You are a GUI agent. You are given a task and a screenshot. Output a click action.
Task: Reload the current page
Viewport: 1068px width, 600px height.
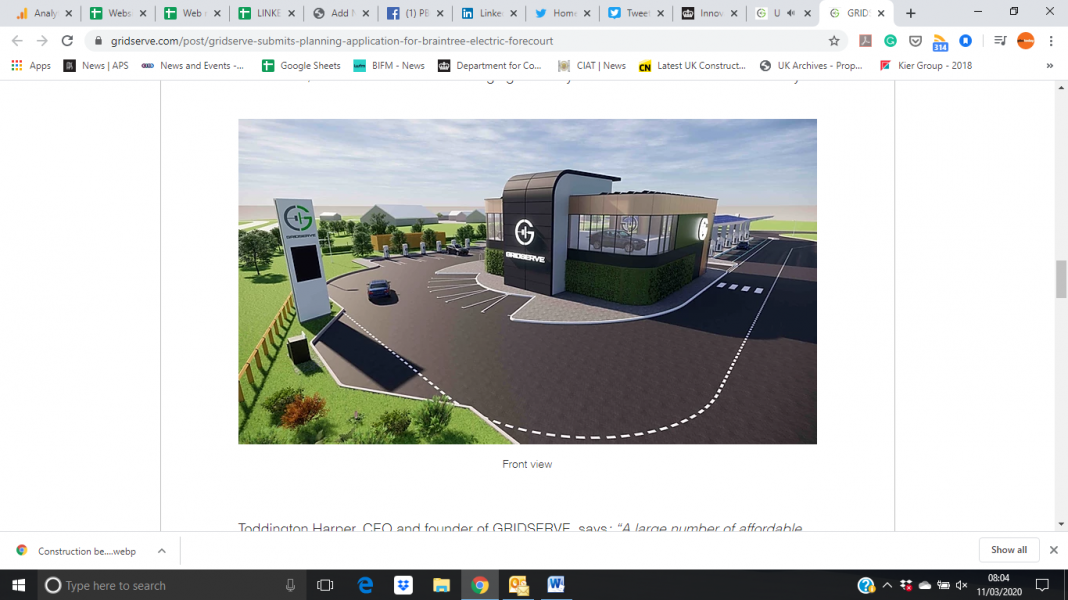[x=67, y=41]
